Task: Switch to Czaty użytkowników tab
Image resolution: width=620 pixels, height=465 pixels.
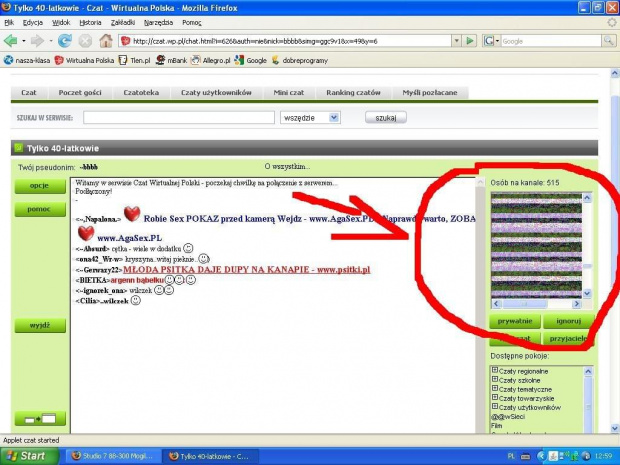Action: tap(216, 93)
